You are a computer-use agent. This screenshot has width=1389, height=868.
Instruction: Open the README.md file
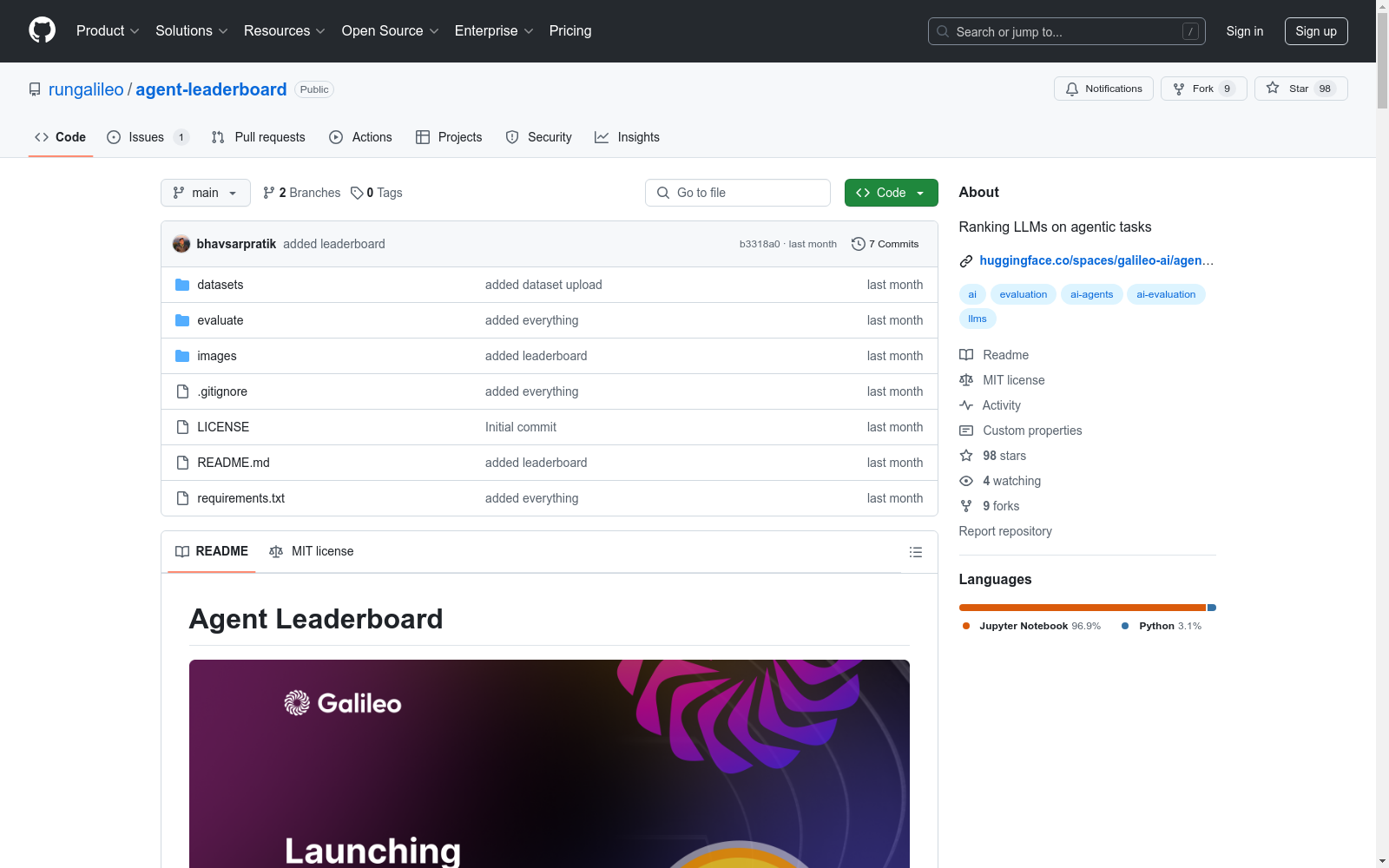pos(234,463)
